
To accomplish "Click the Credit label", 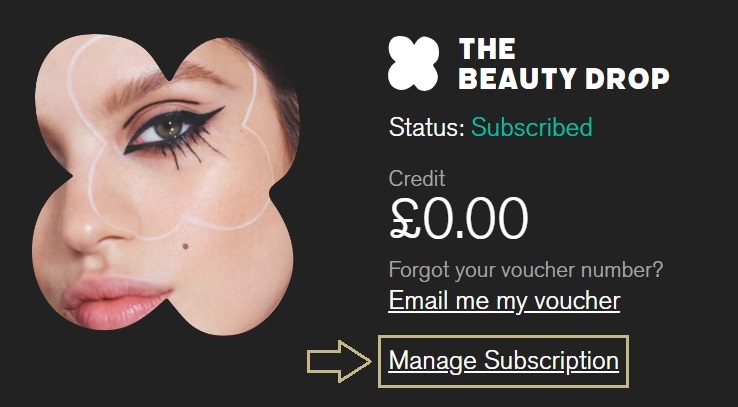I will (417, 179).
